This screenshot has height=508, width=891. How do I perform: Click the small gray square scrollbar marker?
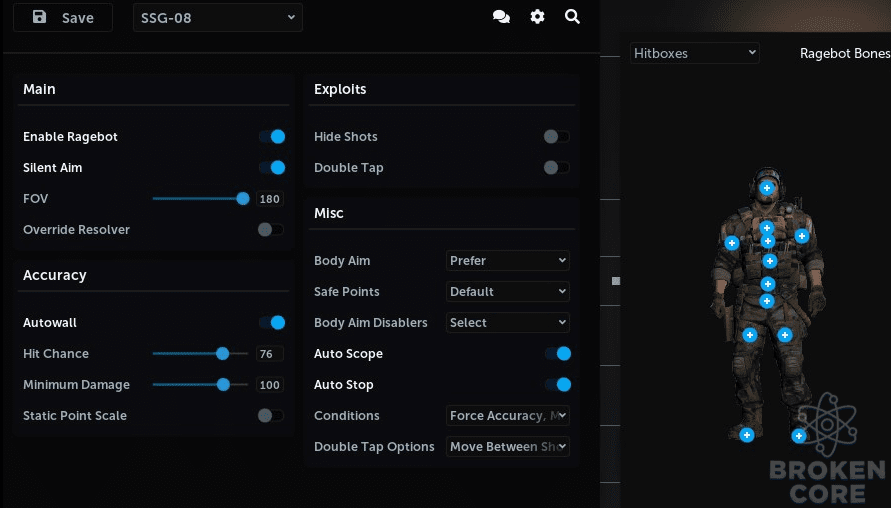pyautogui.click(x=616, y=281)
